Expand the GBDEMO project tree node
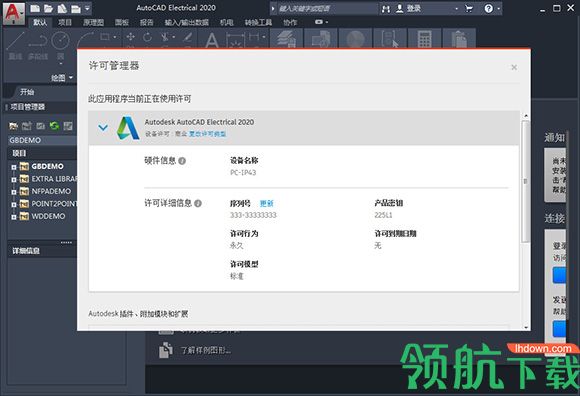 point(14,167)
